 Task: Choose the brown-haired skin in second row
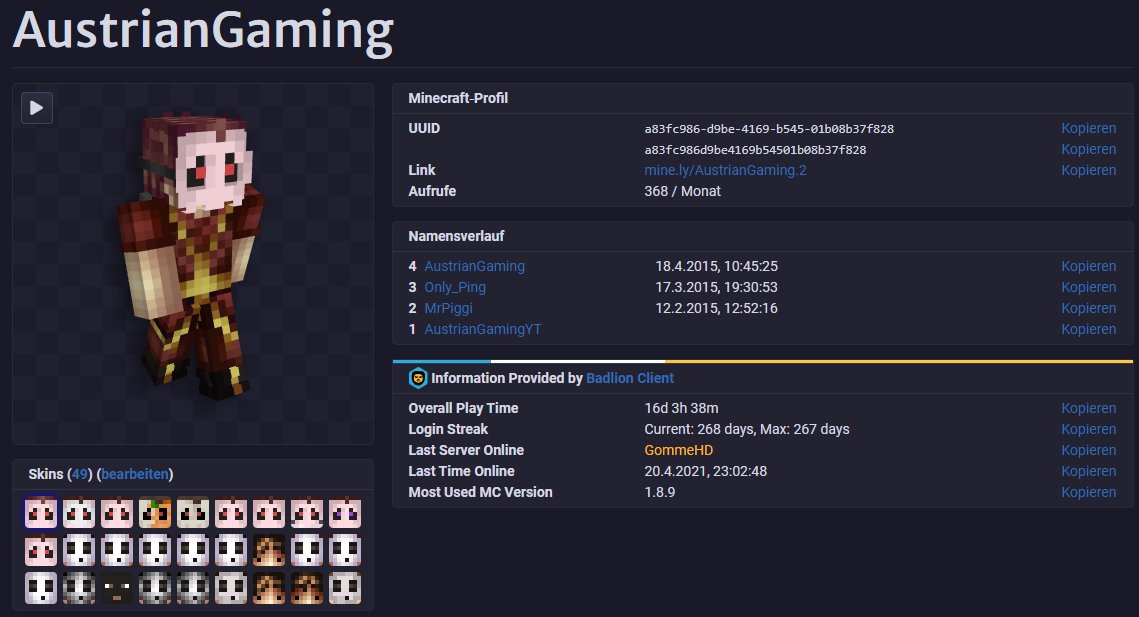point(269,551)
